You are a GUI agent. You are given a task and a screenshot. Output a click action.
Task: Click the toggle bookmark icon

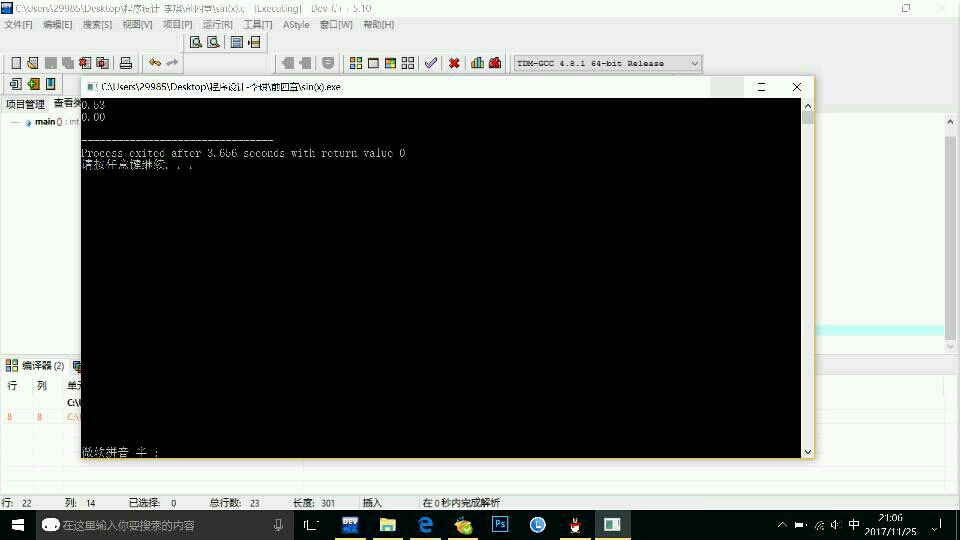(x=328, y=62)
